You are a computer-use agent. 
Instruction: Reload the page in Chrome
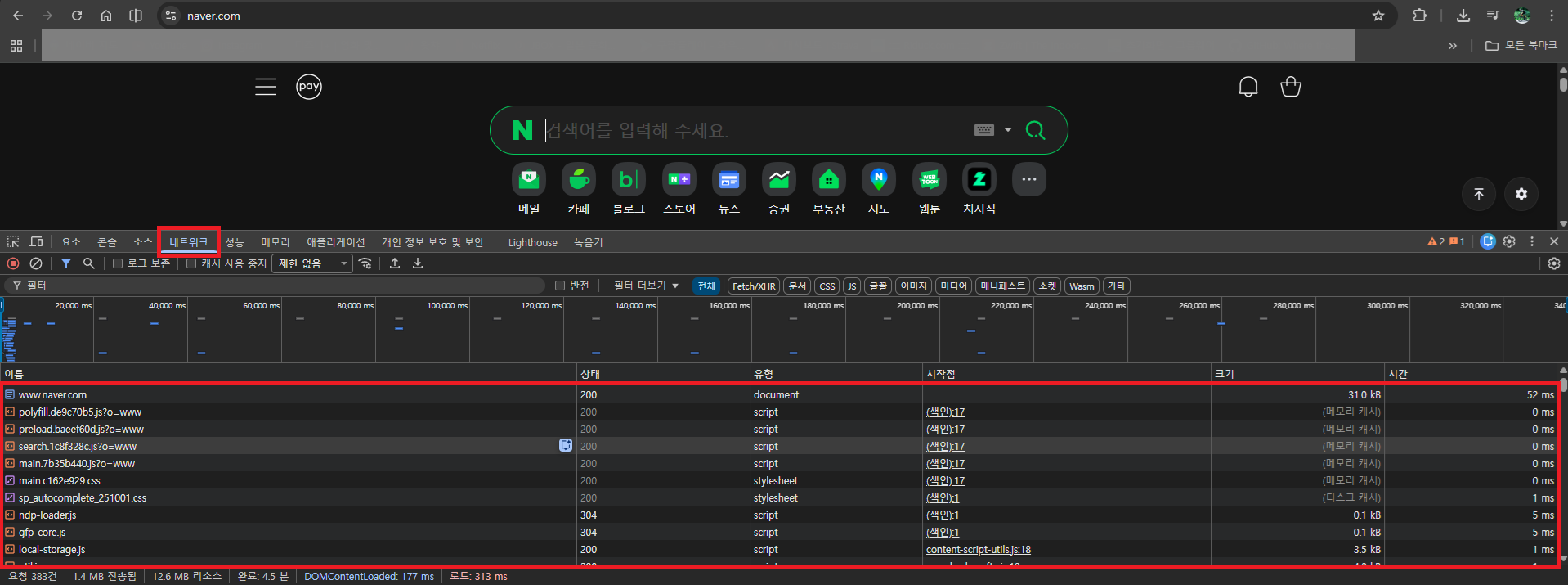(77, 16)
